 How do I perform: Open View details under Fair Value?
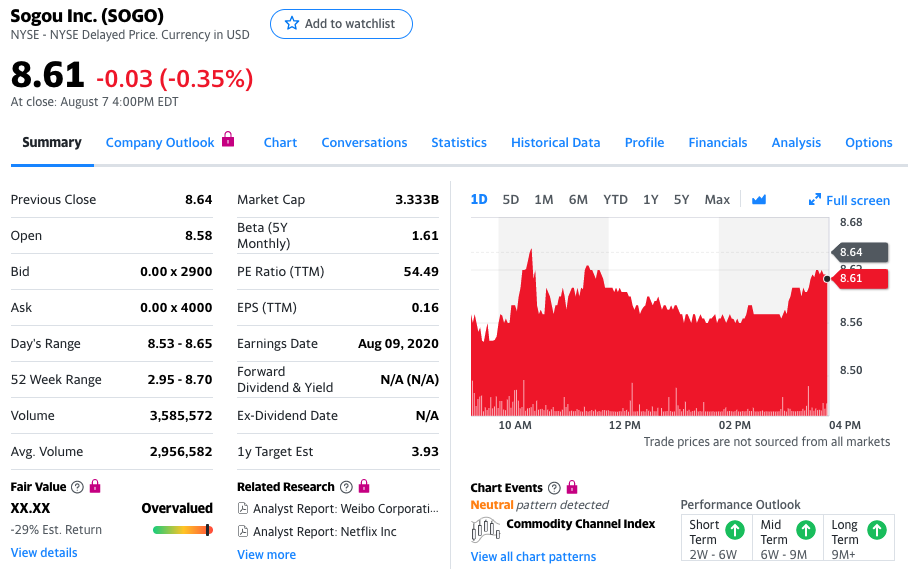44,553
